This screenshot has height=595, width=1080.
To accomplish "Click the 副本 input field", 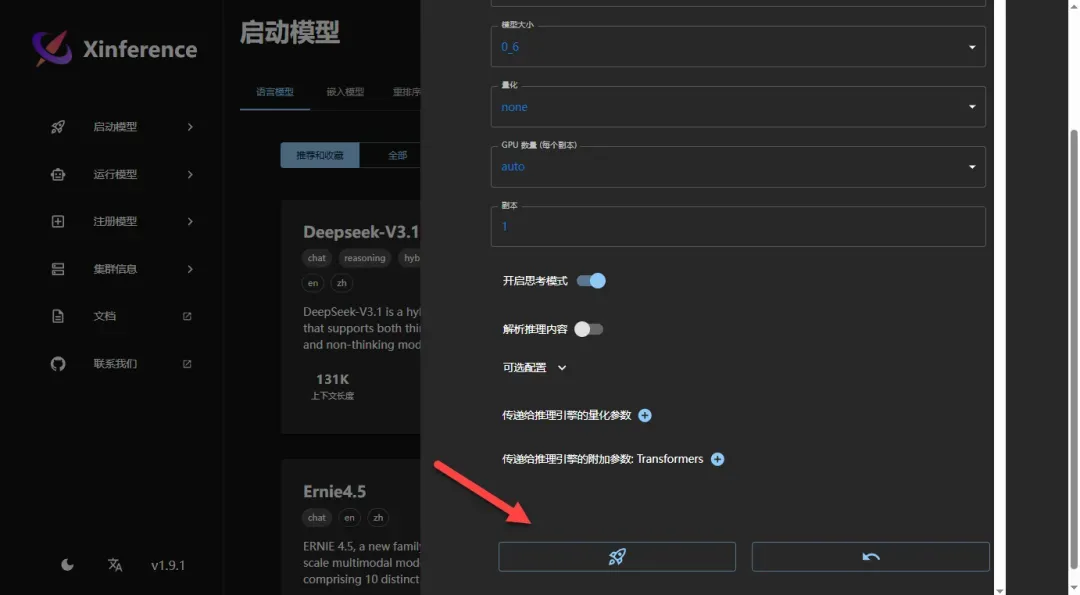I will click(737, 227).
